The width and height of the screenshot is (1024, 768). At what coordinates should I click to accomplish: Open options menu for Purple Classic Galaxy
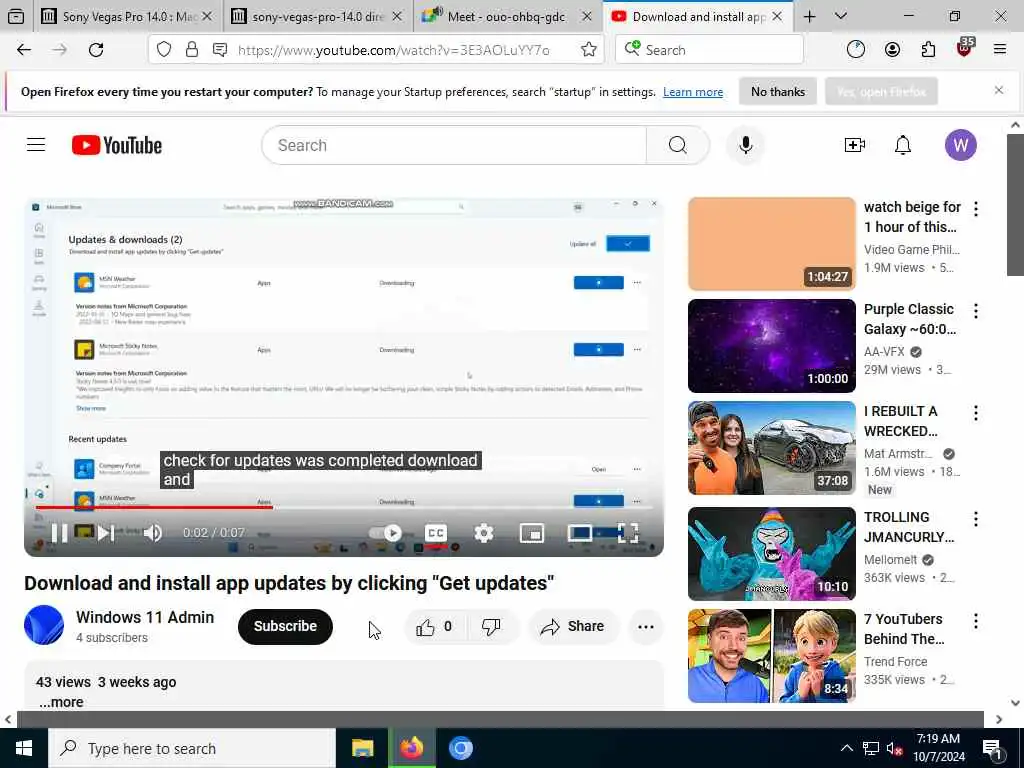[x=976, y=311]
